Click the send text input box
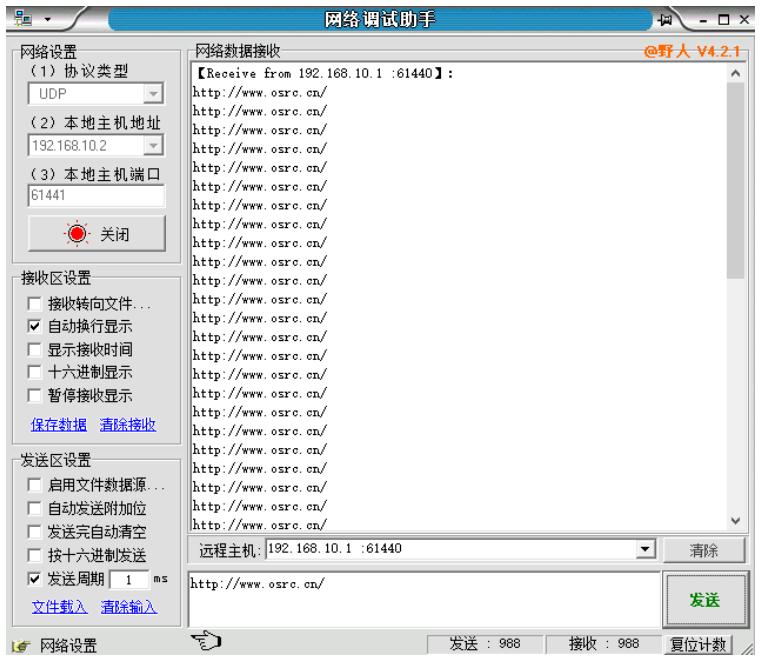The image size is (762, 660). pos(423,599)
